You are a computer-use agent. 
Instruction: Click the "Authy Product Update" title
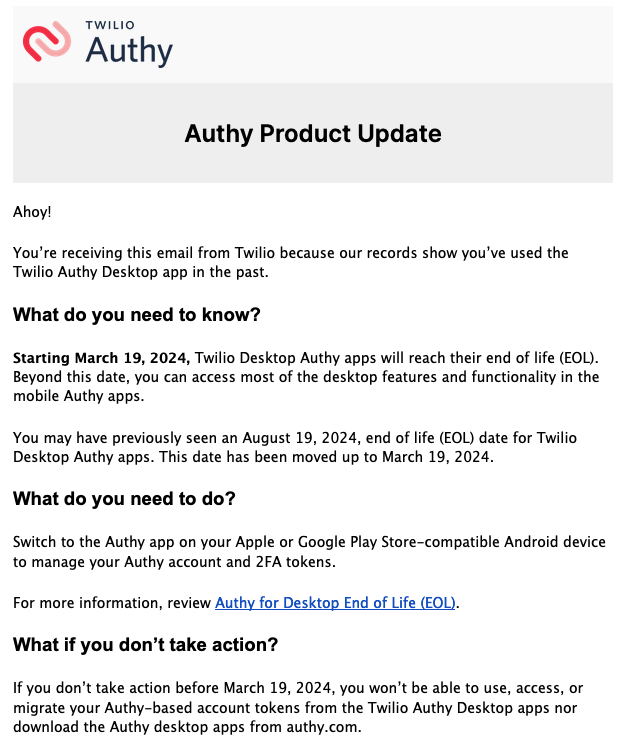tap(312, 133)
